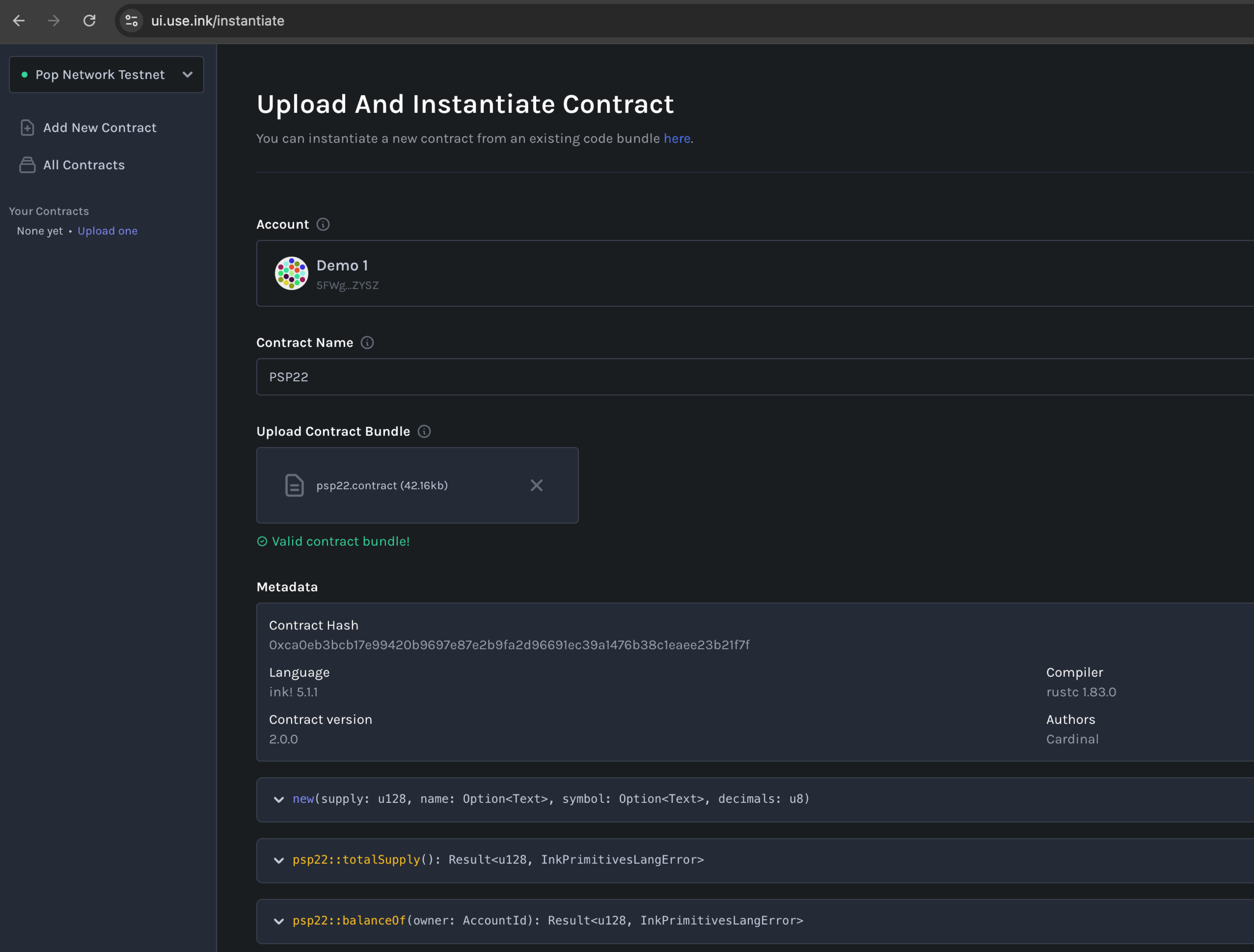Click the browser back arrow
Image resolution: width=1254 pixels, height=952 pixels.
(x=19, y=21)
